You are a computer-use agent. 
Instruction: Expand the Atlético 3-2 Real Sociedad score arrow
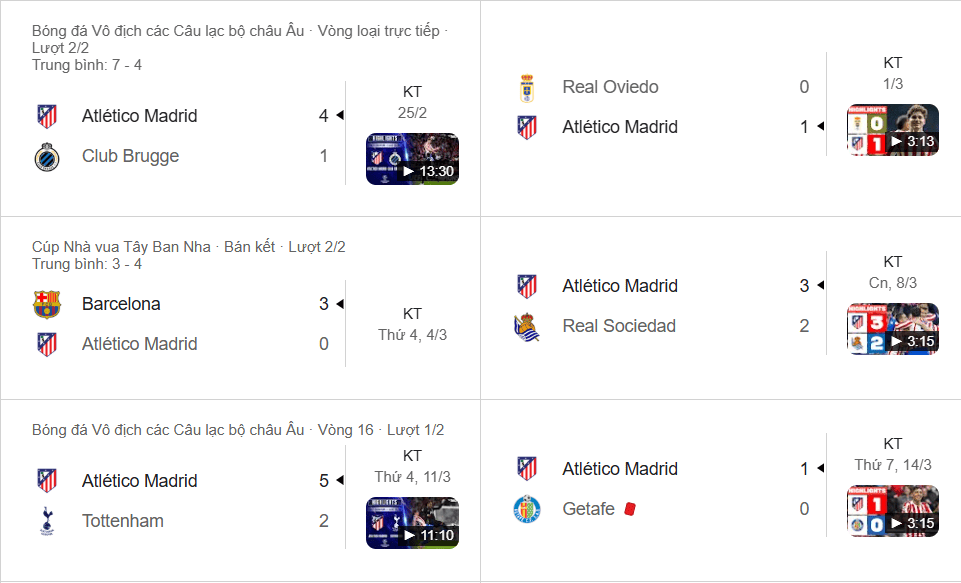(x=821, y=285)
